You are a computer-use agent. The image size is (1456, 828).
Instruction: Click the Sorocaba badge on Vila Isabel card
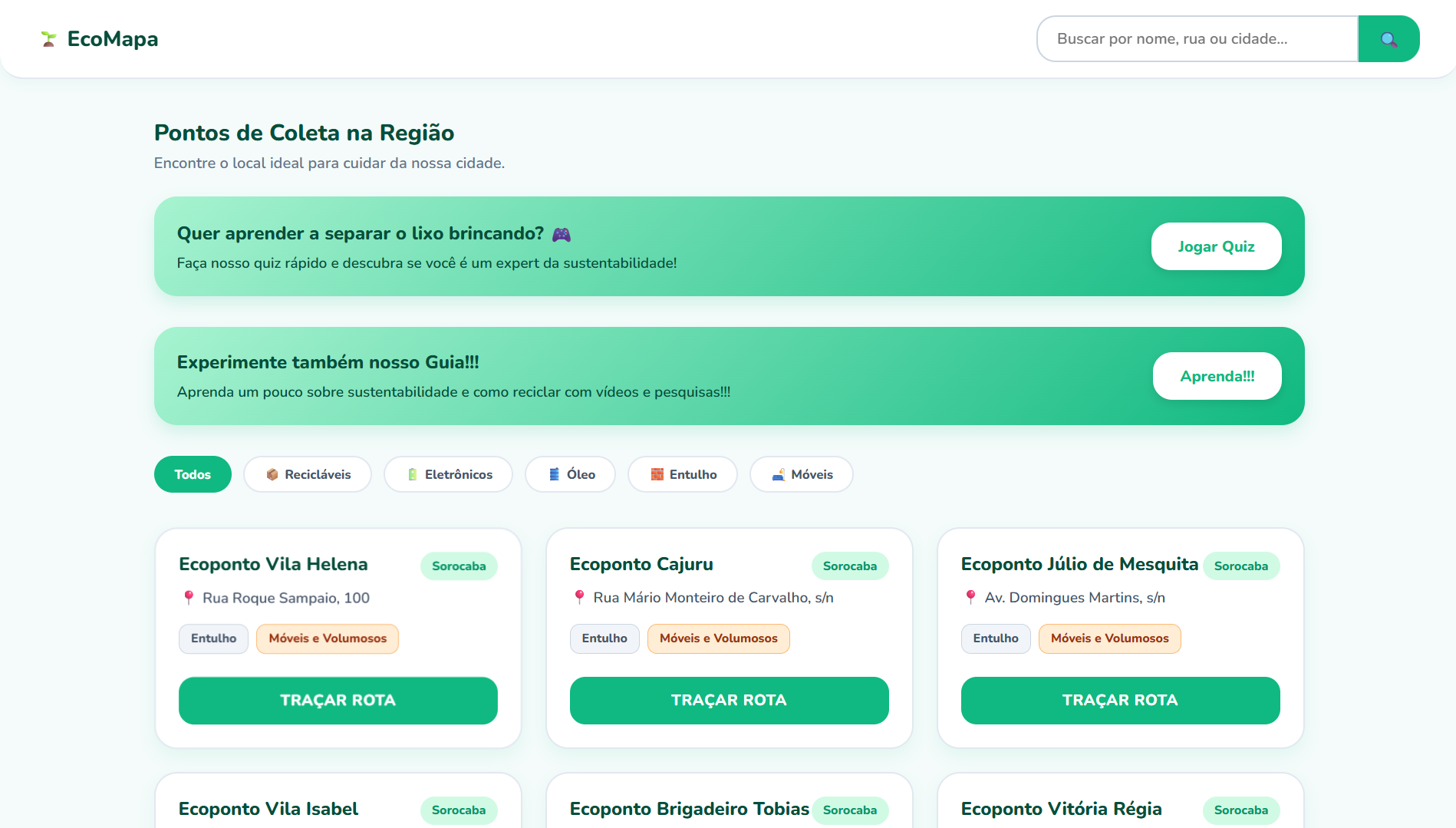click(x=459, y=810)
